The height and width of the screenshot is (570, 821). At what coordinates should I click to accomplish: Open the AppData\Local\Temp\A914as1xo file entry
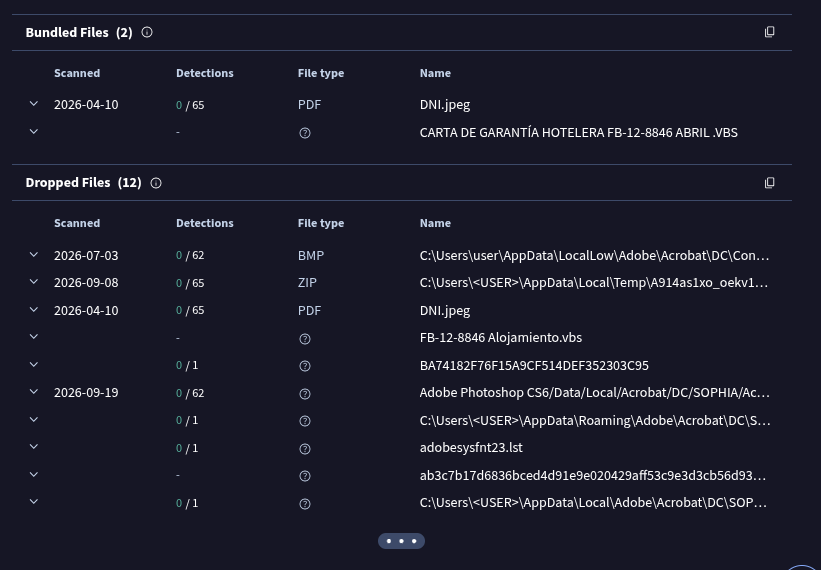(594, 283)
